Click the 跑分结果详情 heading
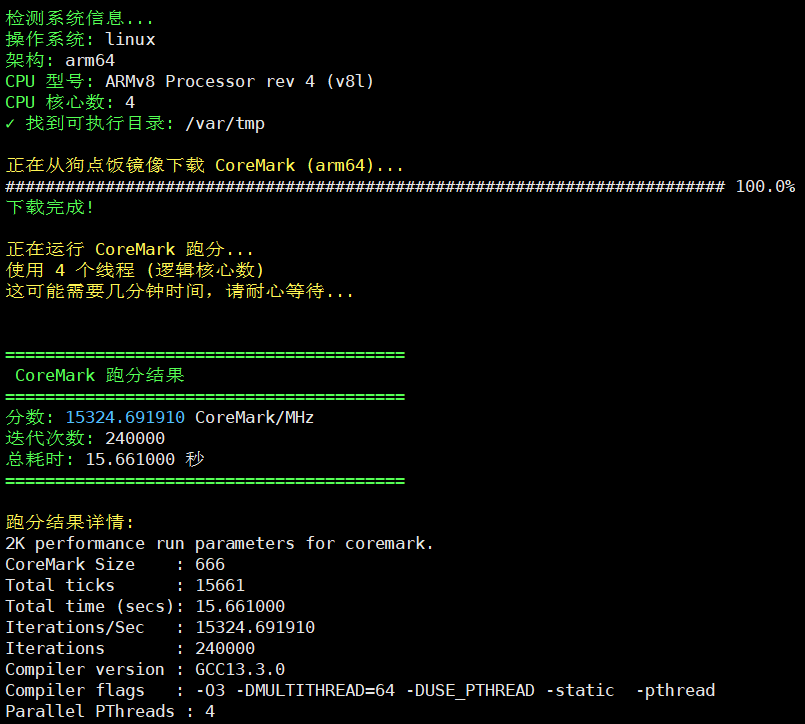The height and width of the screenshot is (724, 805). [70, 522]
